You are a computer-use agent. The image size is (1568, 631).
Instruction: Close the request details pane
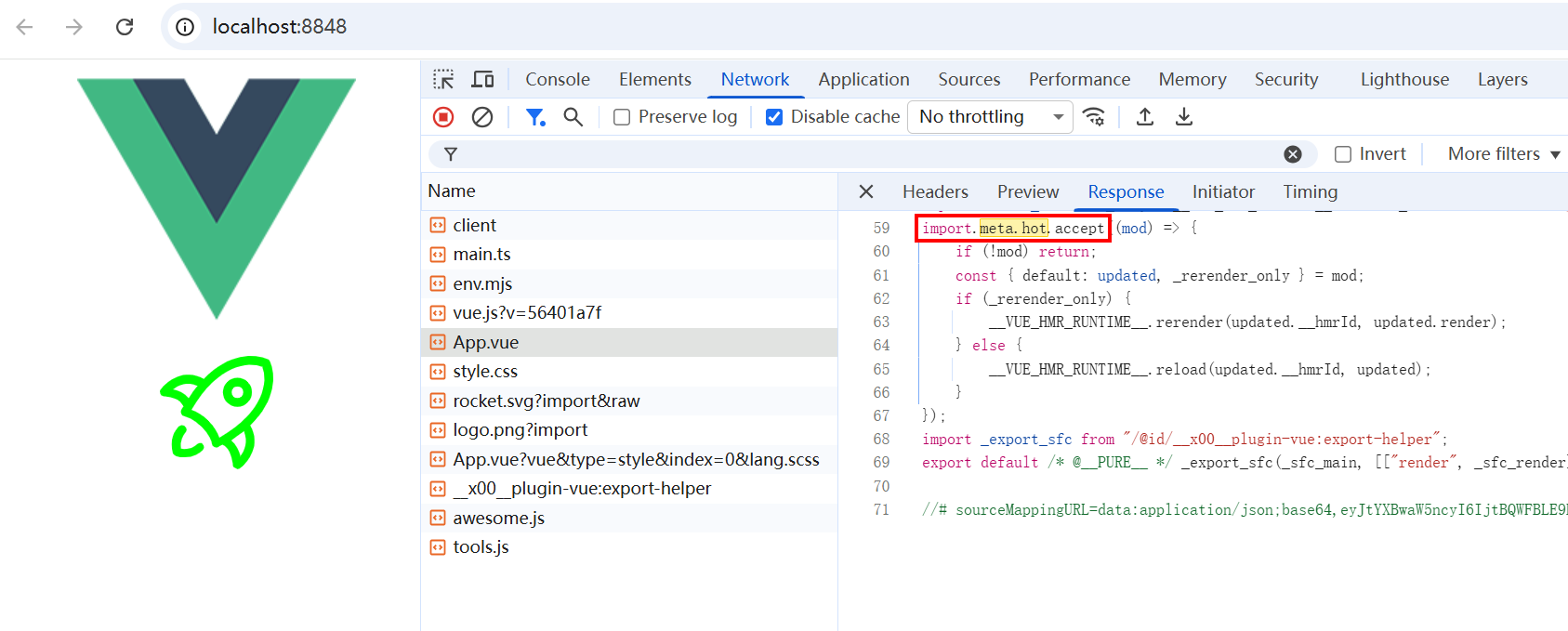pyautogui.click(x=866, y=191)
